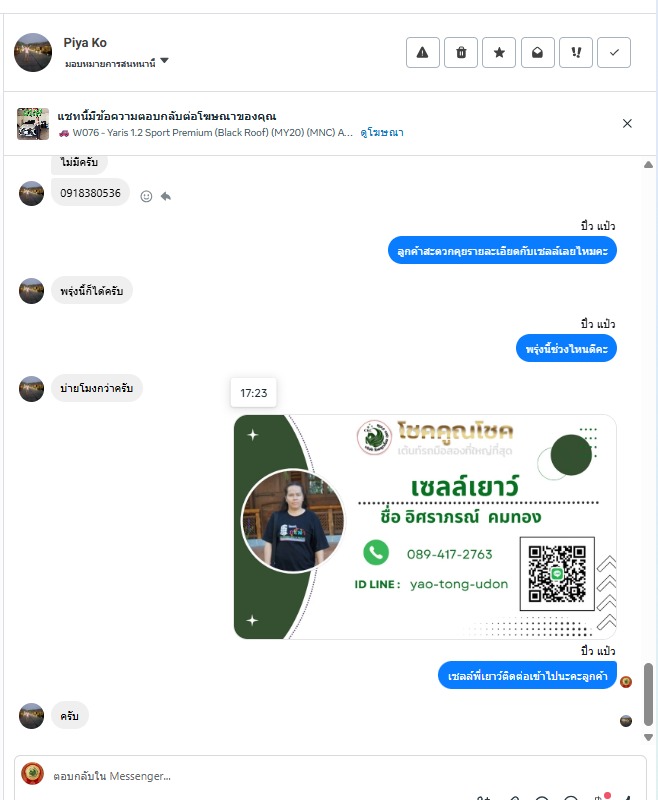Screen dimensions: 658x800
Task: Star this conversation with Piya Ko
Action: 499,53
